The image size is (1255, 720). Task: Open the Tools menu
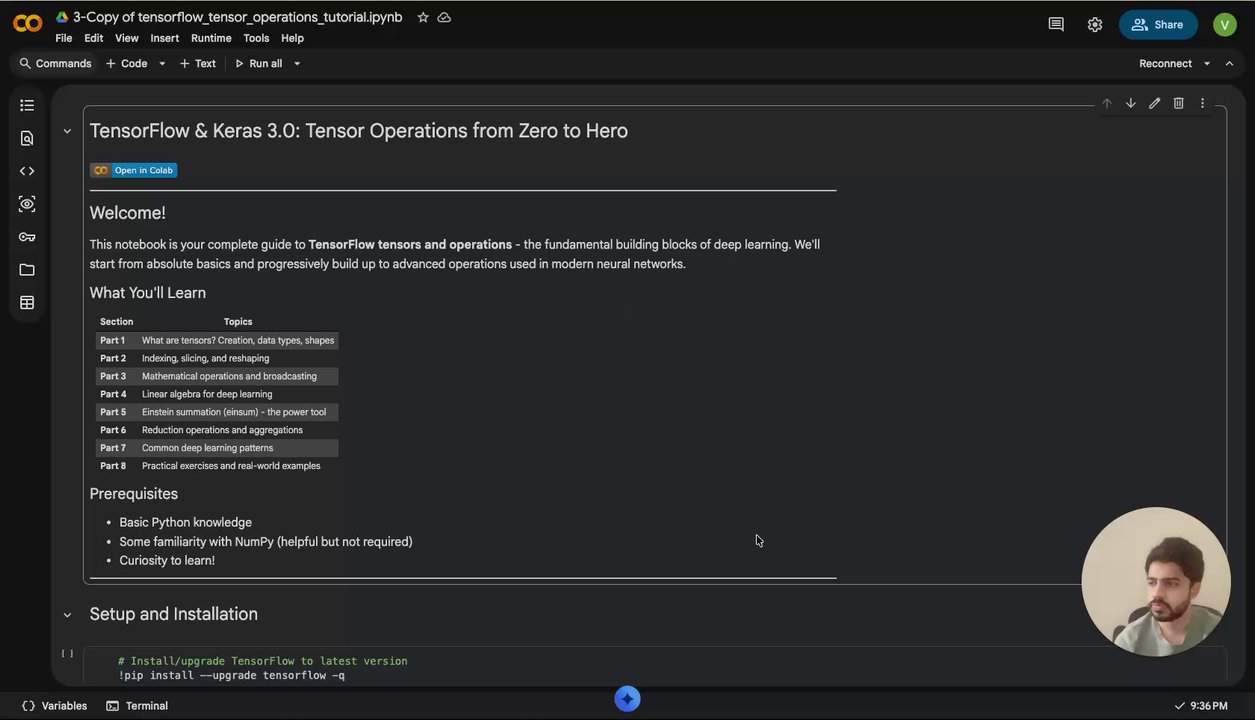[x=256, y=38]
